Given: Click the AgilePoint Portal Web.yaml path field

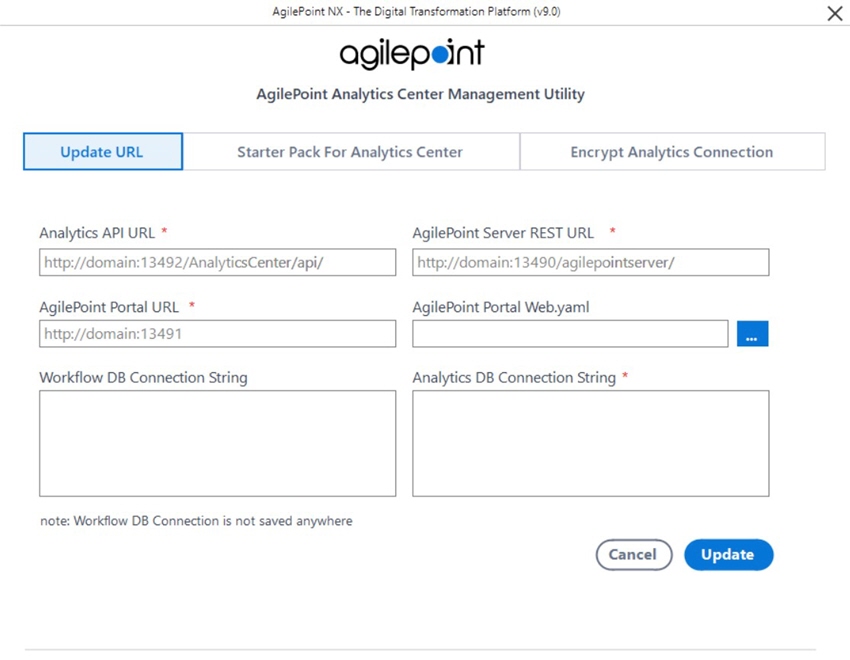Looking at the screenshot, I should click(570, 334).
